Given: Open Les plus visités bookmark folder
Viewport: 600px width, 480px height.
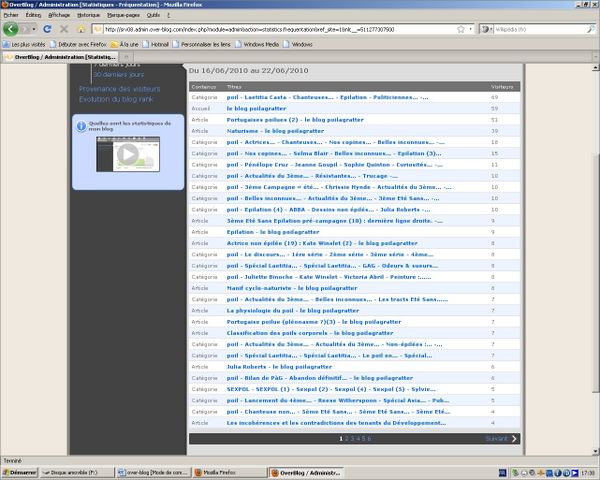Looking at the screenshot, I should click(24, 44).
